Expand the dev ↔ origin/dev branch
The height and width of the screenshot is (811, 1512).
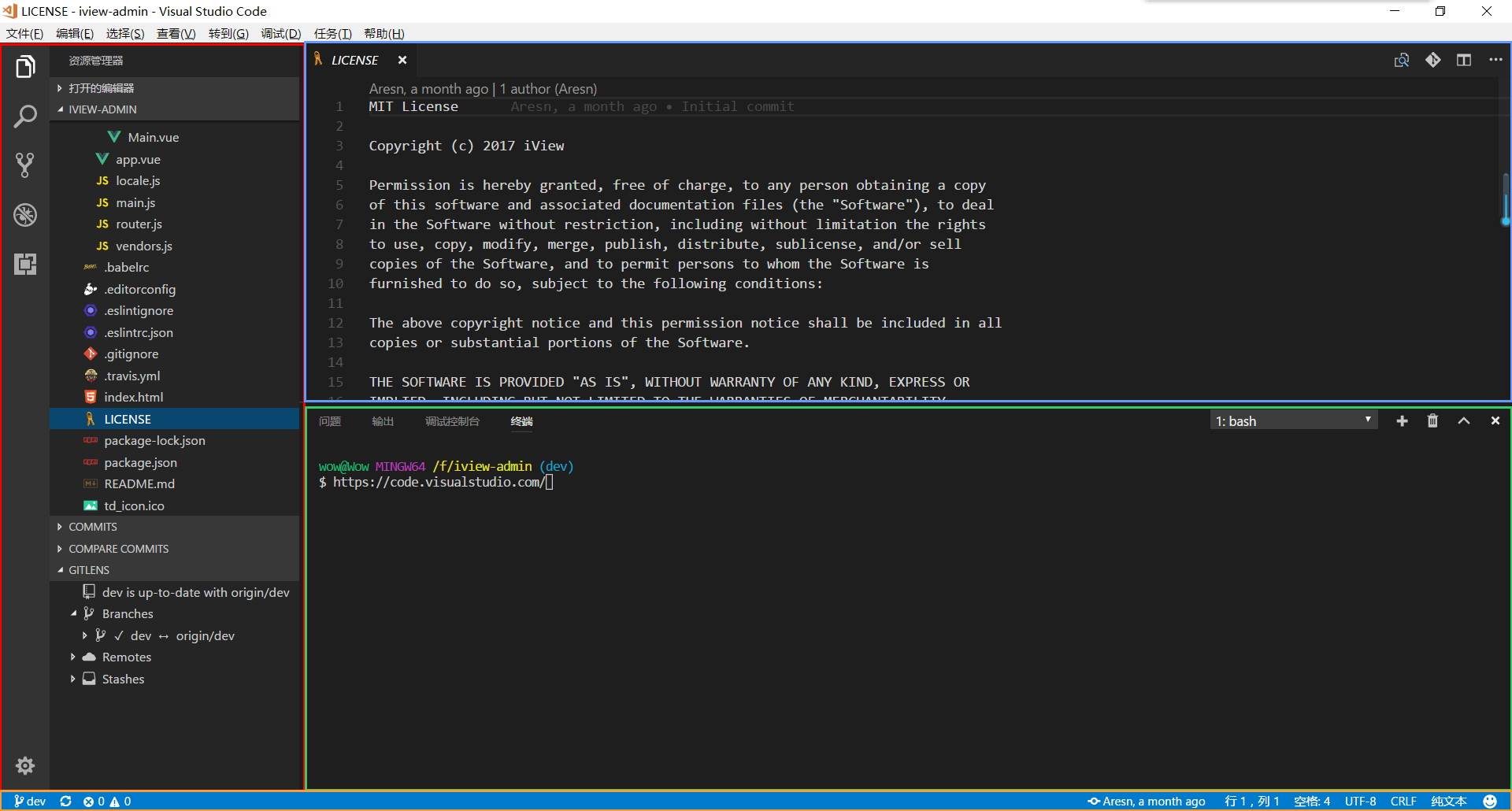pyautogui.click(x=175, y=635)
